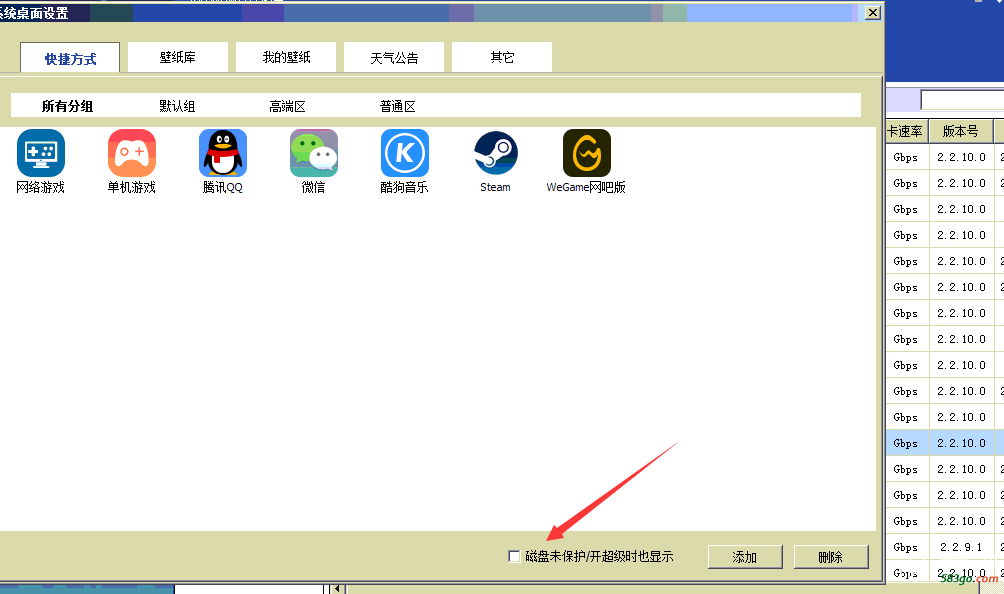Filter shortcuts by 普通区
1004x594 pixels.
397,106
